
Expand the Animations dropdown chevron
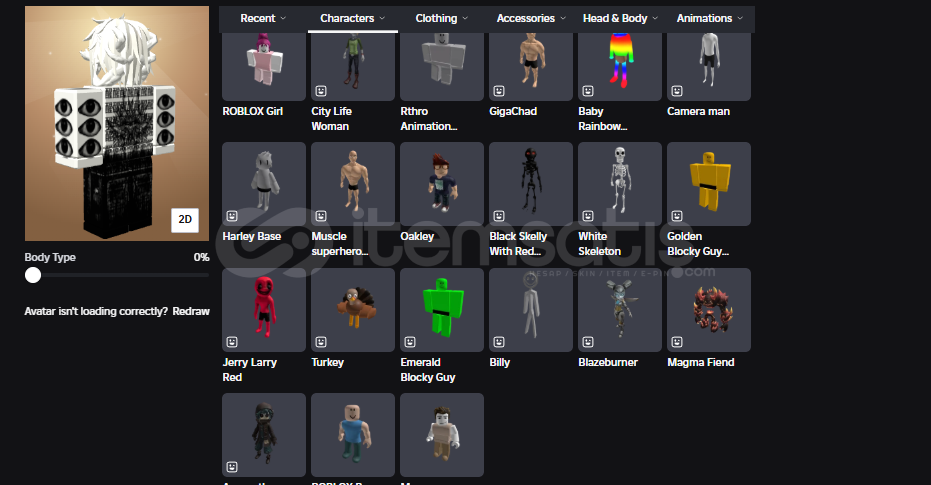[x=740, y=18]
